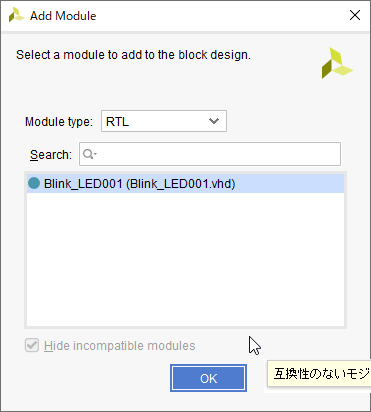Image resolution: width=371 pixels, height=412 pixels.
Task: Click the chevron arrow of the RTL dropdown
Action: (x=214, y=121)
